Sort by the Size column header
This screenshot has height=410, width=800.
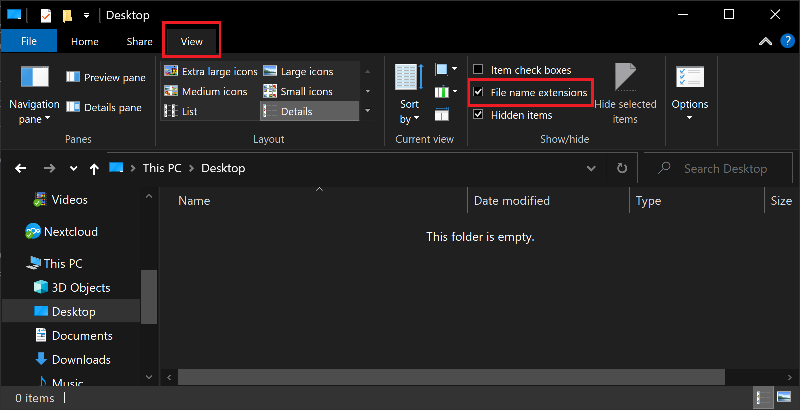(781, 200)
